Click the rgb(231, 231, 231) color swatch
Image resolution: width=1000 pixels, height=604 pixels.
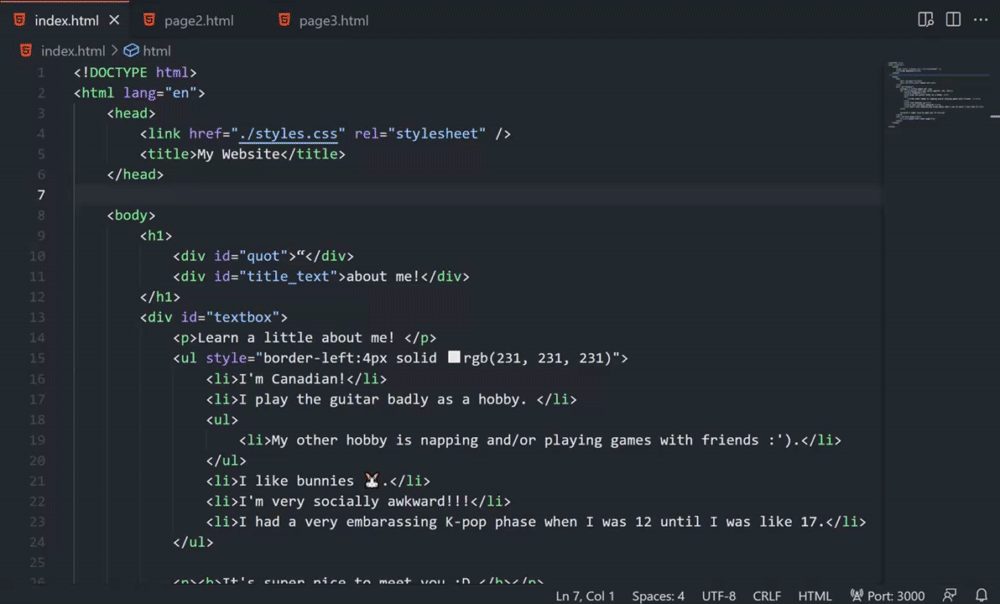coord(454,357)
